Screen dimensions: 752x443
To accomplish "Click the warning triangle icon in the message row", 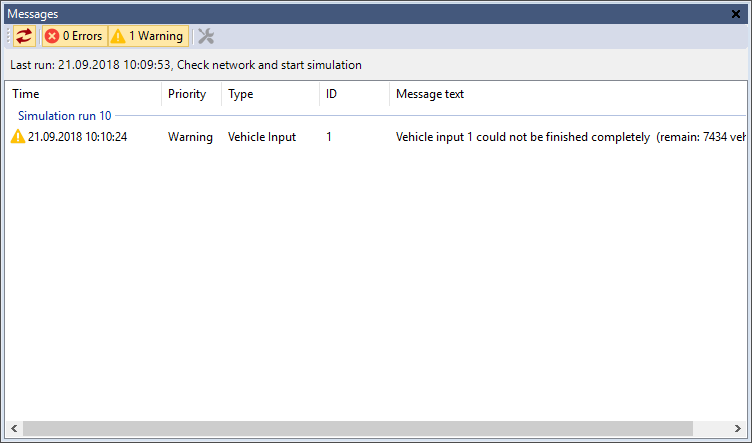I will click(17, 137).
